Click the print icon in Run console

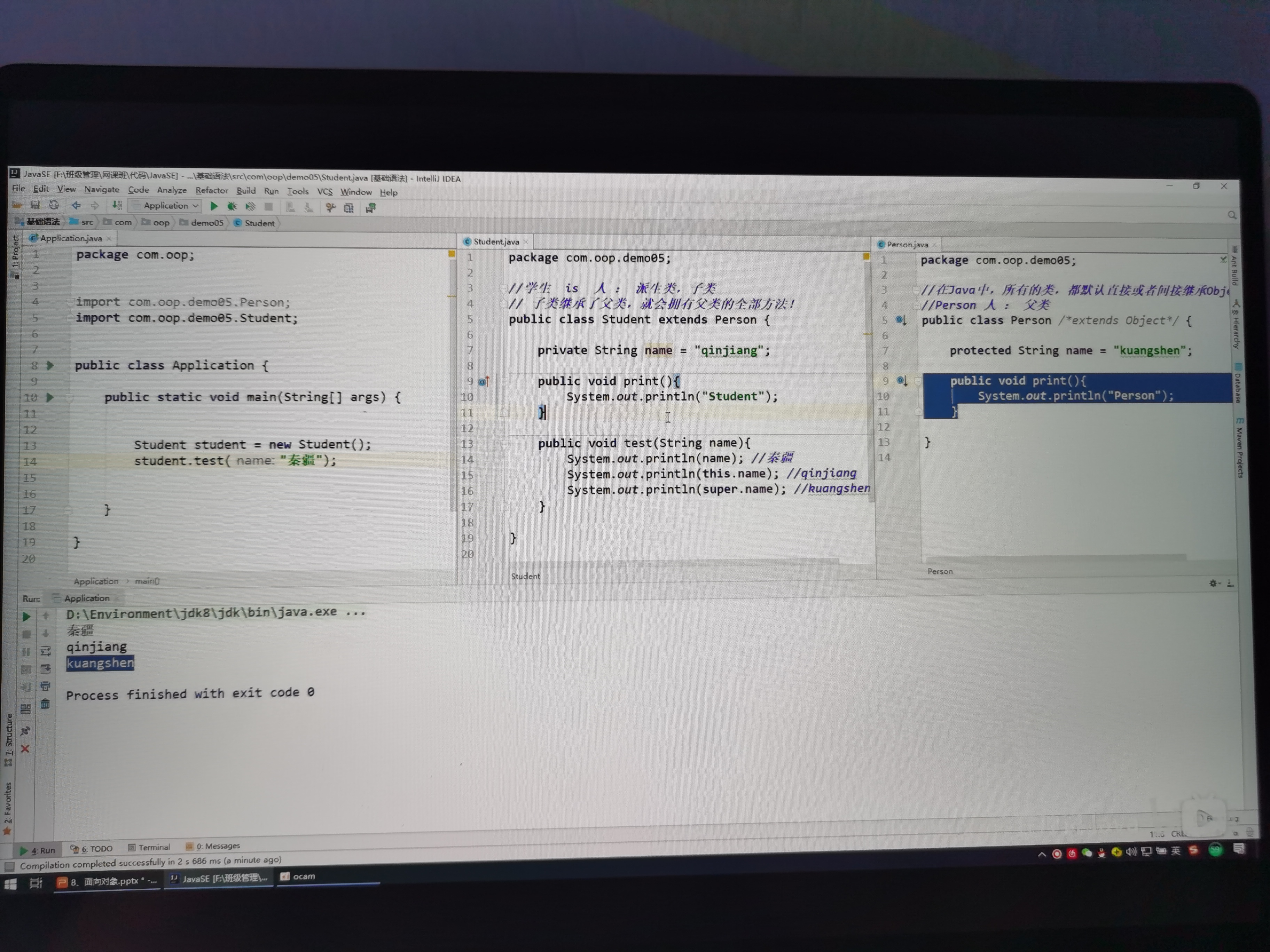pos(45,686)
